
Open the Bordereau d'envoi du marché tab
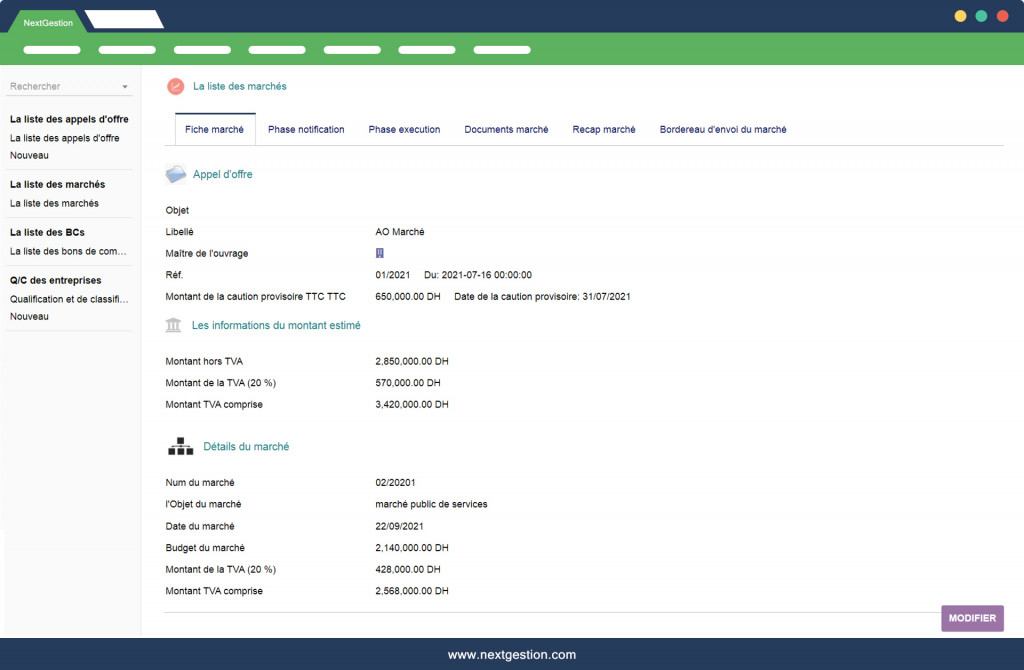(x=723, y=130)
